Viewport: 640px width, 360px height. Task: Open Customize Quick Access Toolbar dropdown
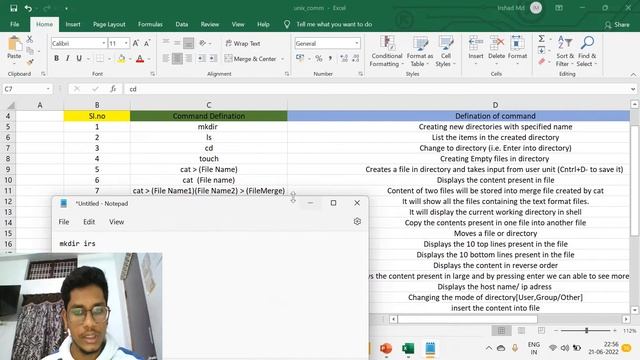[66, 8]
